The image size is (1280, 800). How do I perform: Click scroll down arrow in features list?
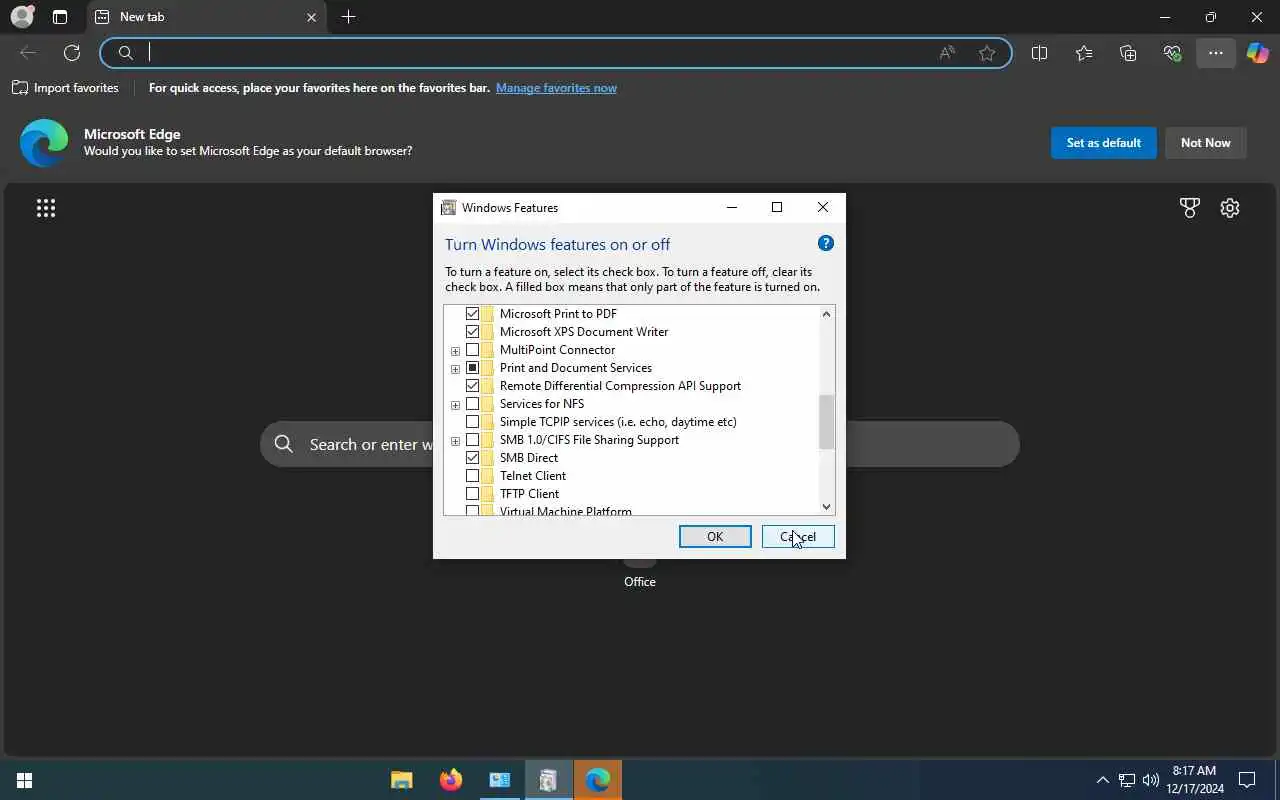(x=826, y=507)
